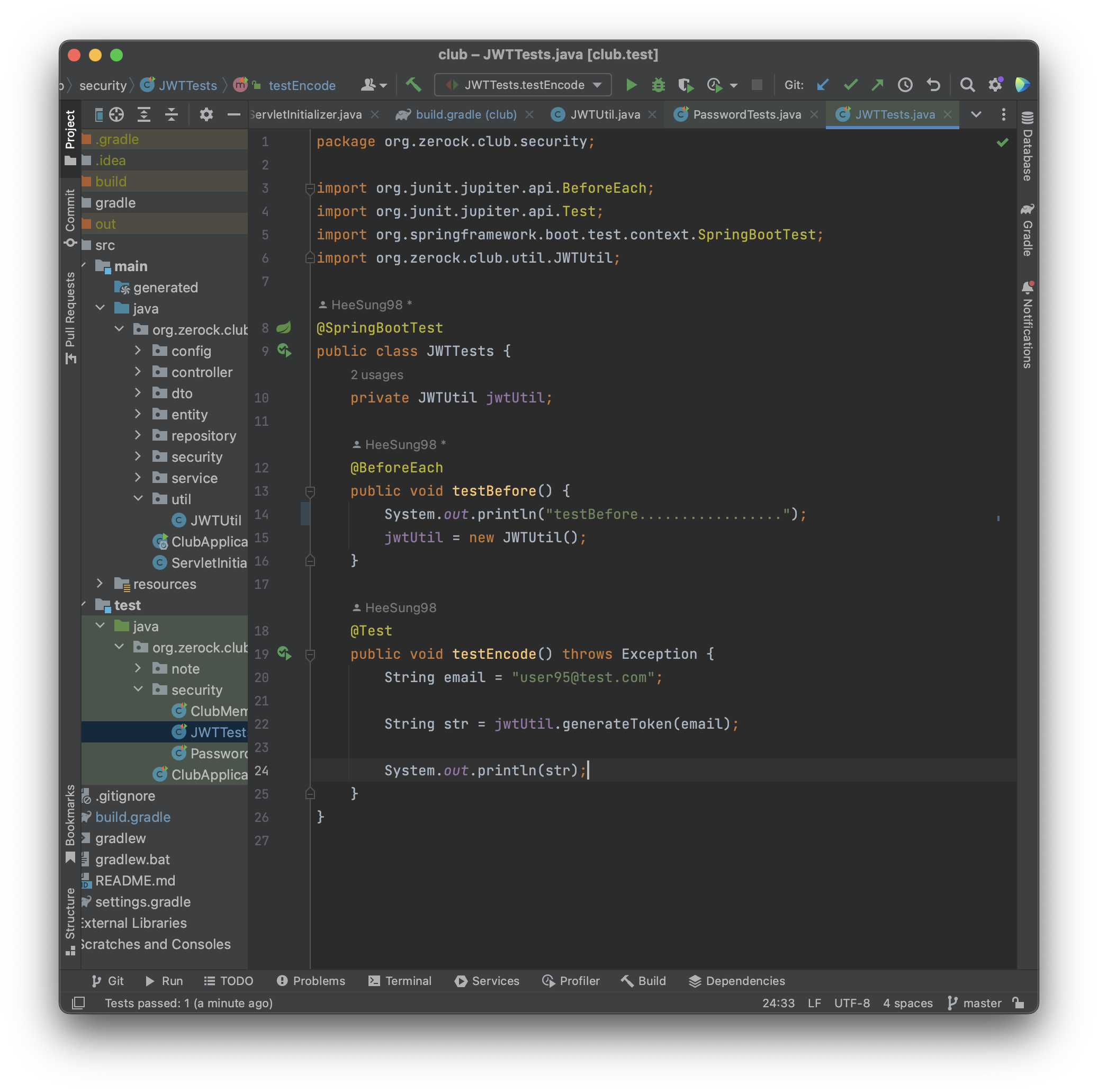Click the UTF-8 encoding status widget
This screenshot has height=1092, width=1098.
(851, 1004)
